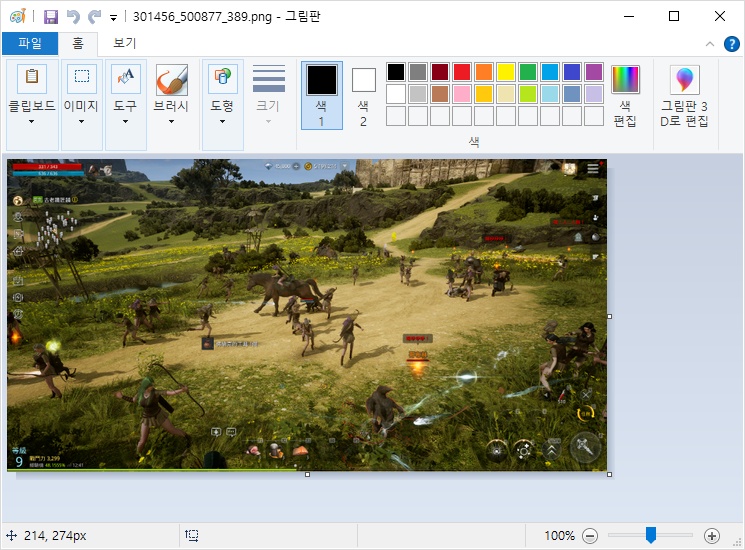Click the 이미지 selection rectangle icon
Viewport: 745px width, 550px height.
[82, 78]
